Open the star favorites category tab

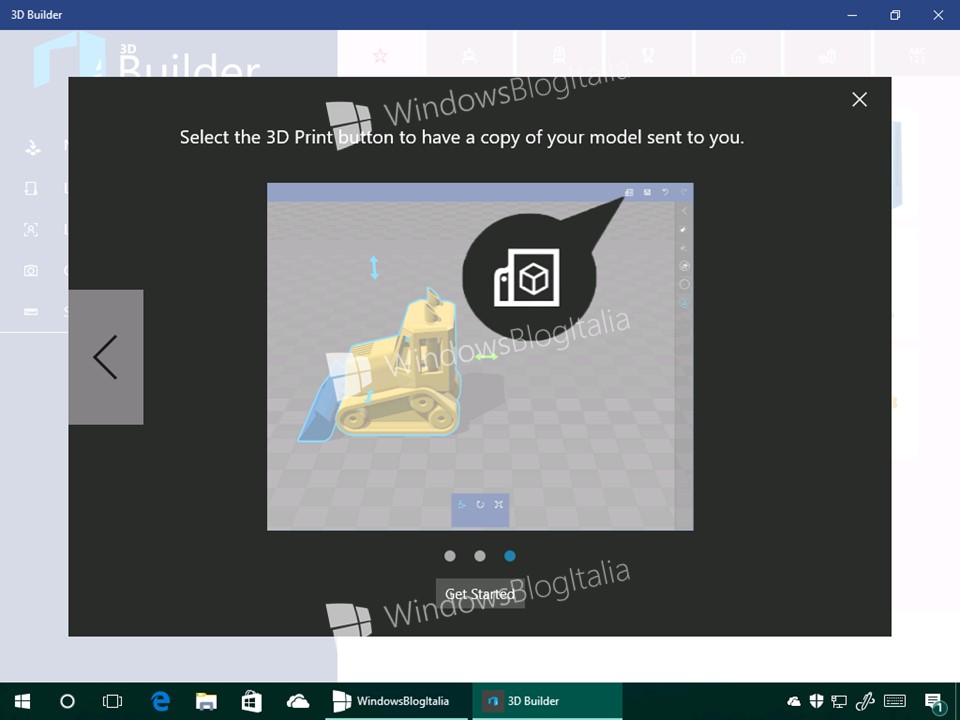click(x=380, y=56)
